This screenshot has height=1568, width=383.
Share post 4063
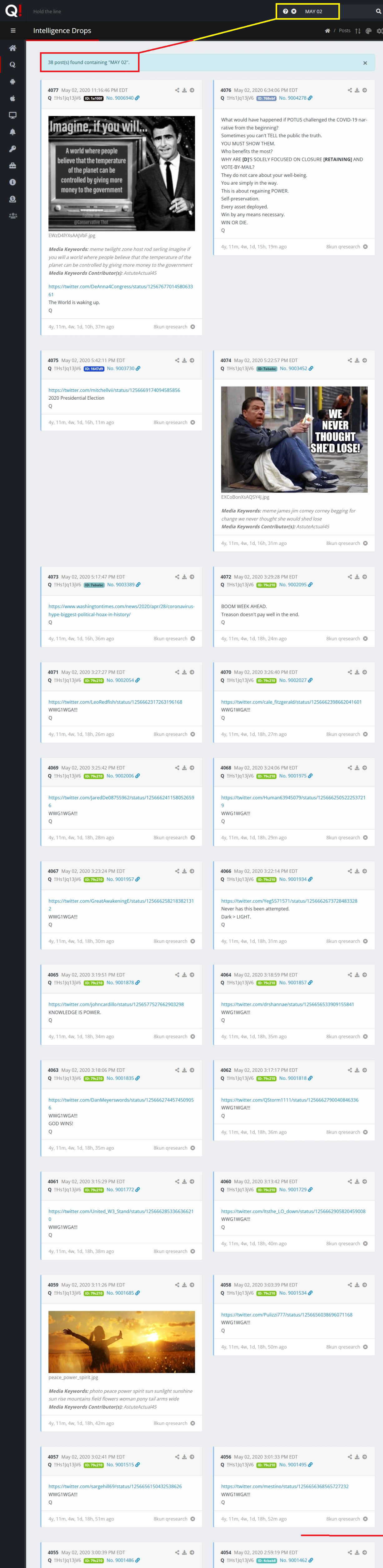177,1070
